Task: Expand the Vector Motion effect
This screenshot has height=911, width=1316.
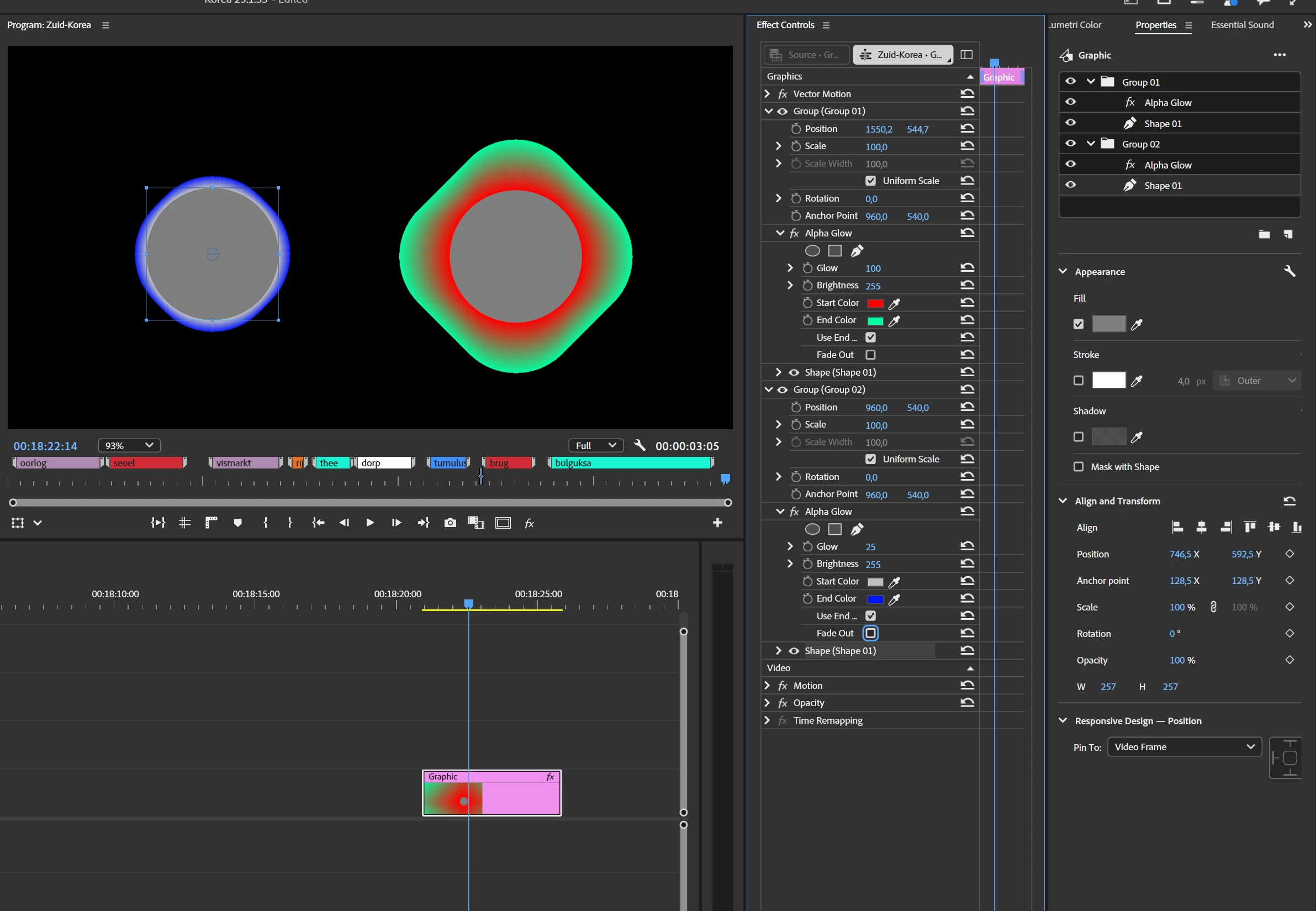Action: [x=767, y=93]
